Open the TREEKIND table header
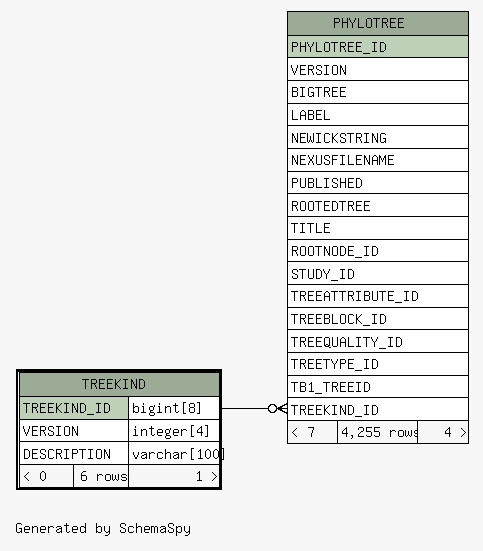The height and width of the screenshot is (551, 483). coord(119,384)
